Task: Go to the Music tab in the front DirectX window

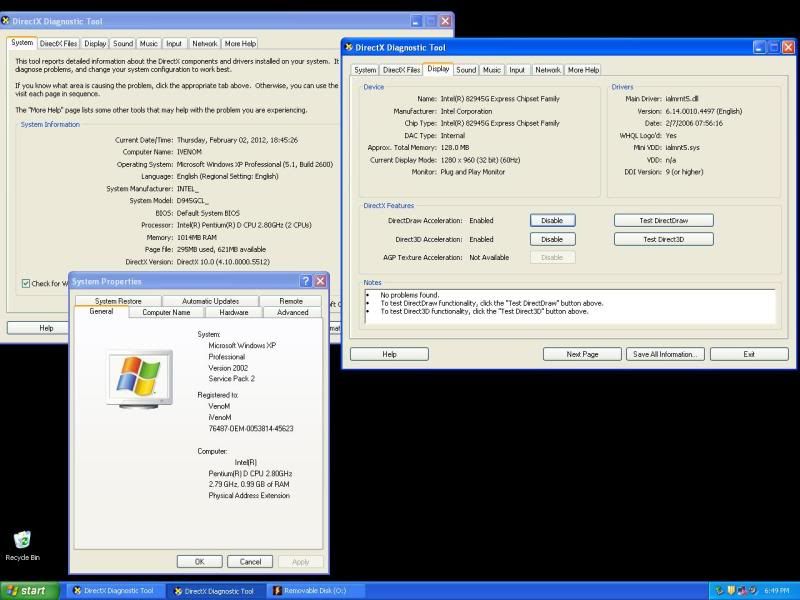Action: tap(492, 70)
